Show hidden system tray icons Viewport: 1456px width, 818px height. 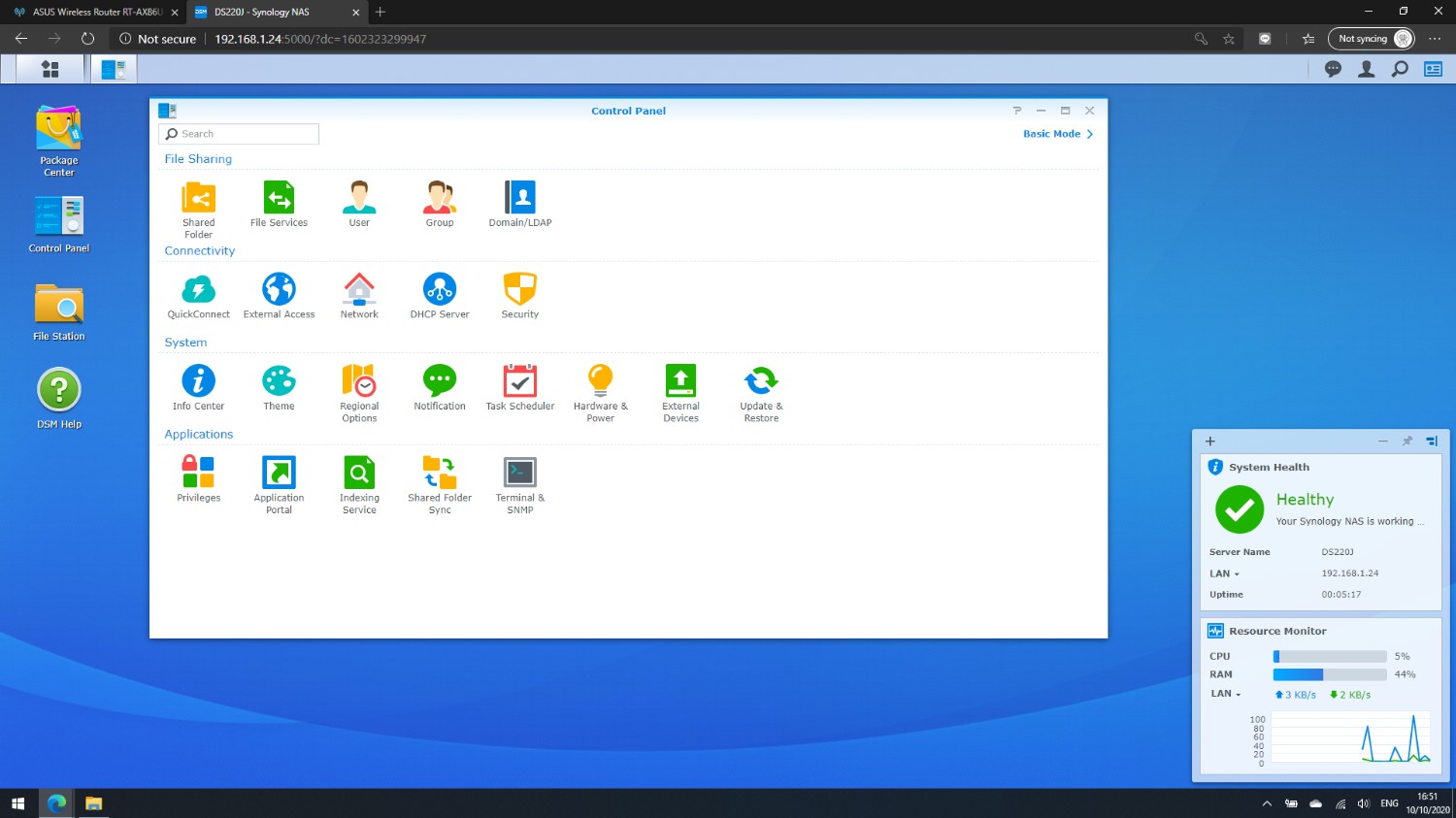(1267, 803)
